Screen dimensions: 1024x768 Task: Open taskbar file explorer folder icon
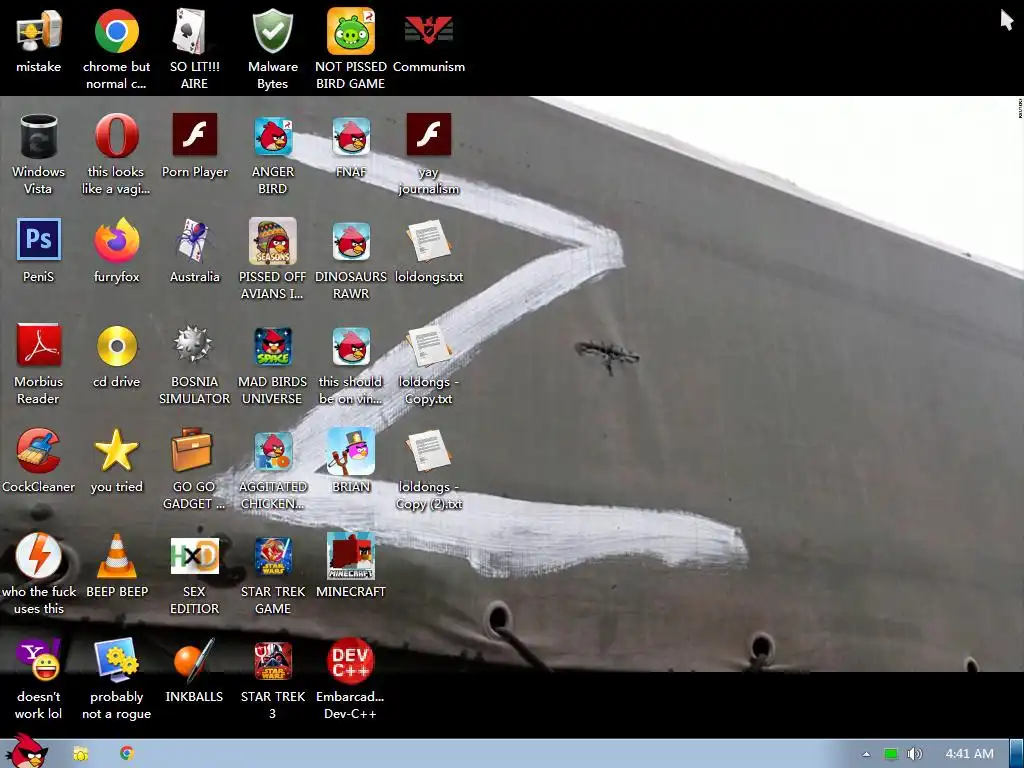(81, 754)
